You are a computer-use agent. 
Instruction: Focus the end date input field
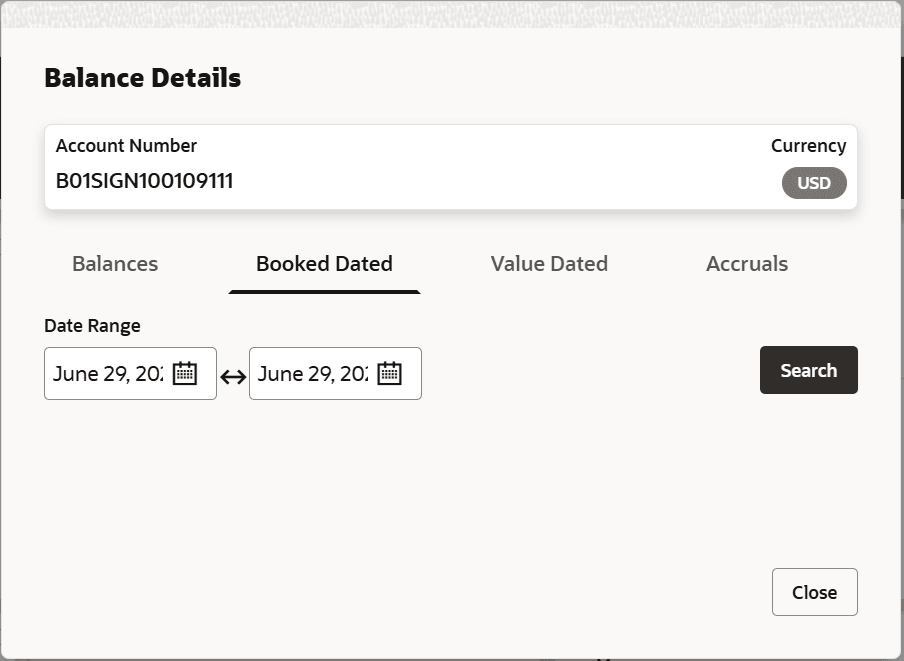[x=312, y=374]
